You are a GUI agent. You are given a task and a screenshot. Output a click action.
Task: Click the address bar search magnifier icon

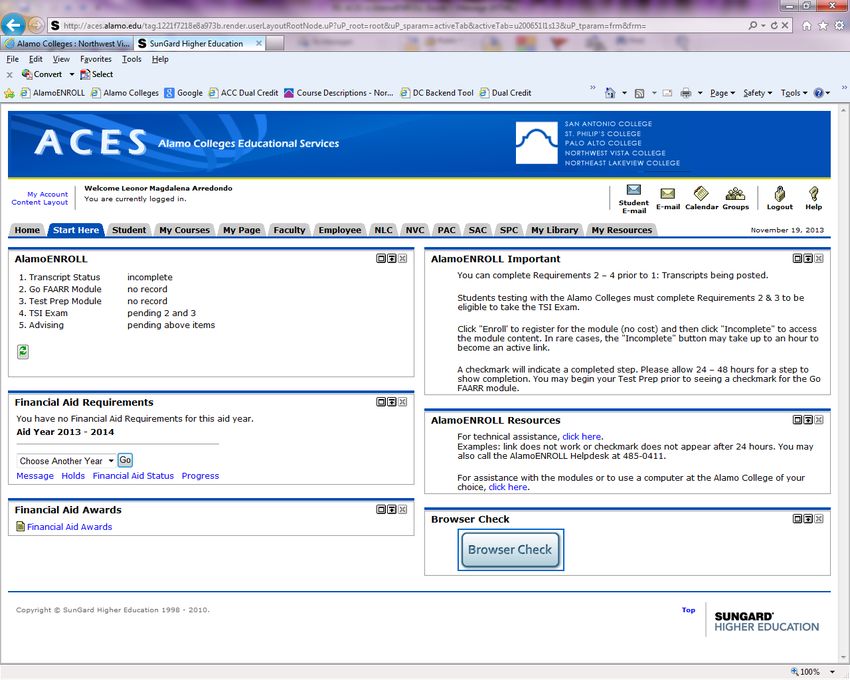point(752,25)
